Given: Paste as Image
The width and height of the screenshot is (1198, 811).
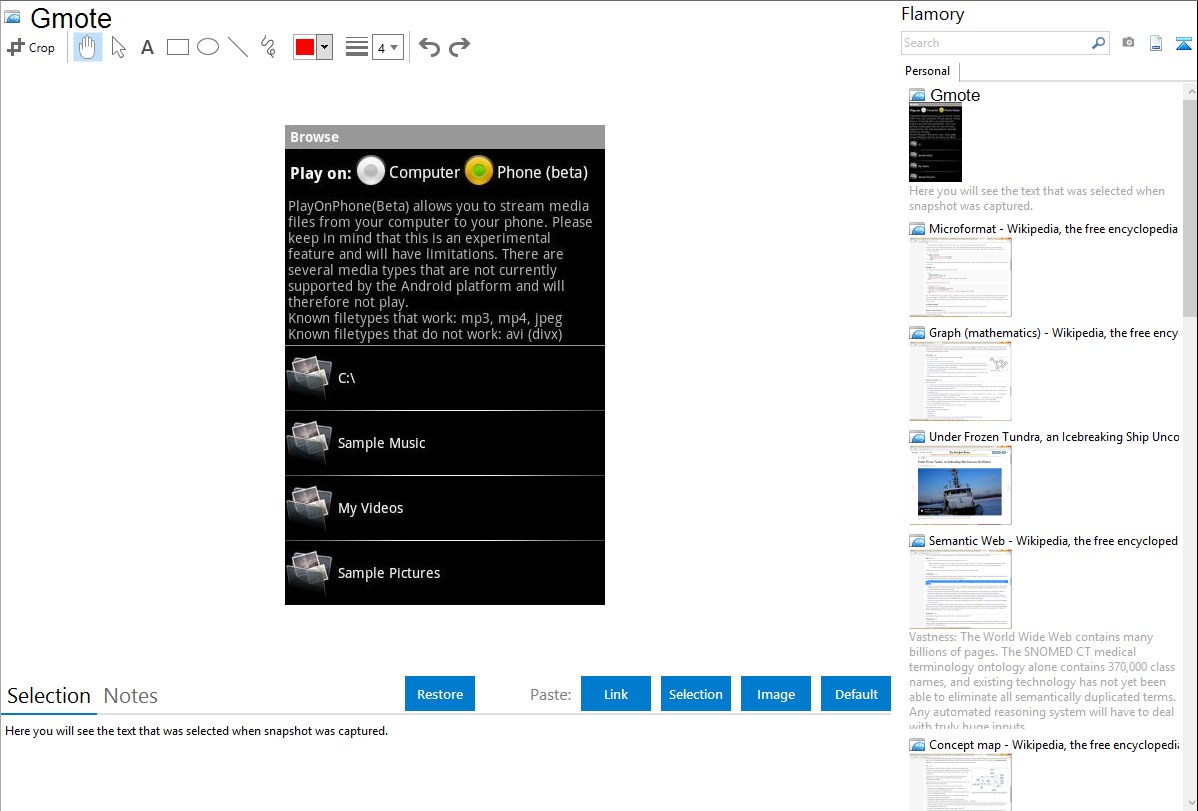Looking at the screenshot, I should [776, 694].
